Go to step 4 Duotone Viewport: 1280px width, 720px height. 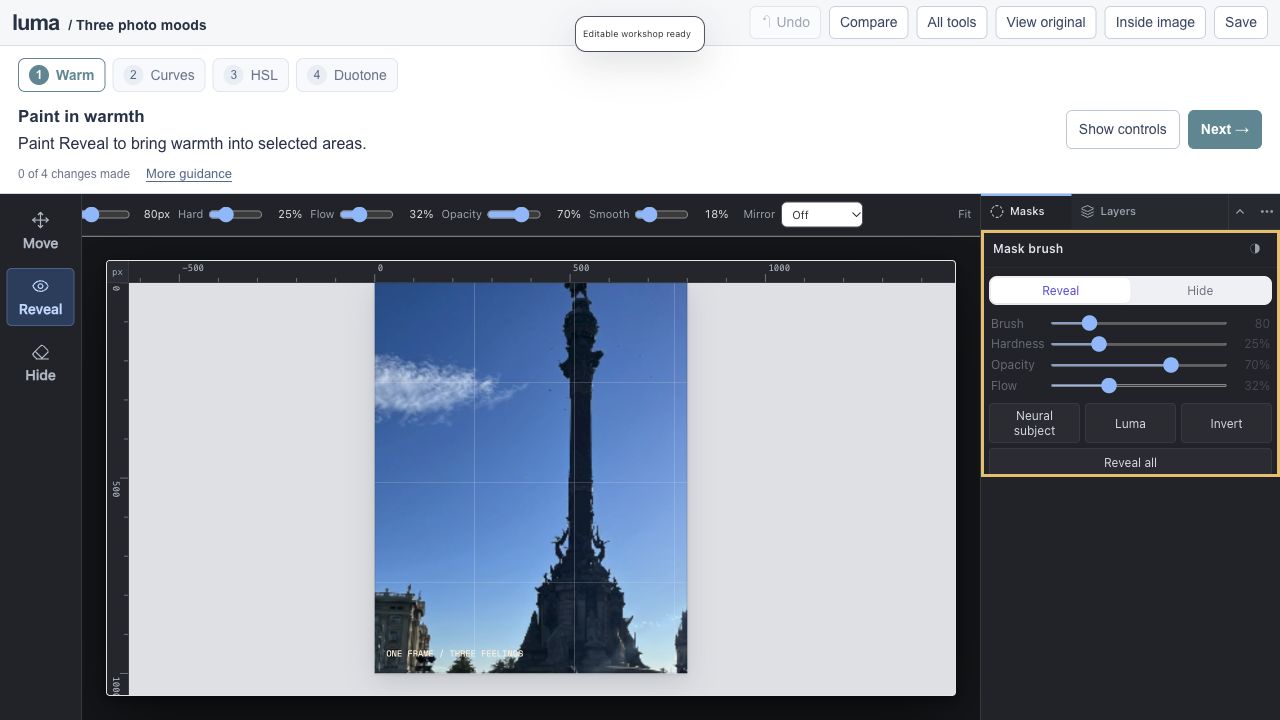(347, 75)
